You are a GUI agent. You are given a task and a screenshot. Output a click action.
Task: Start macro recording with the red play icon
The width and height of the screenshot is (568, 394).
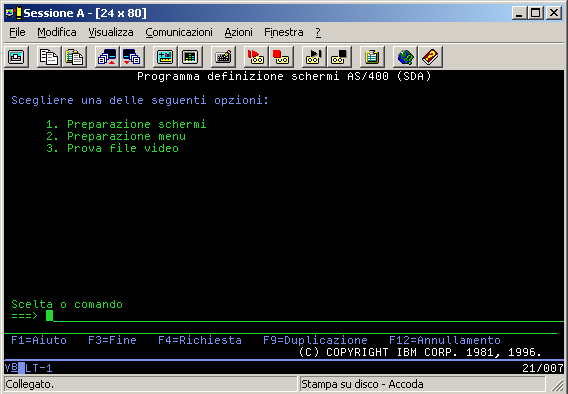click(256, 57)
